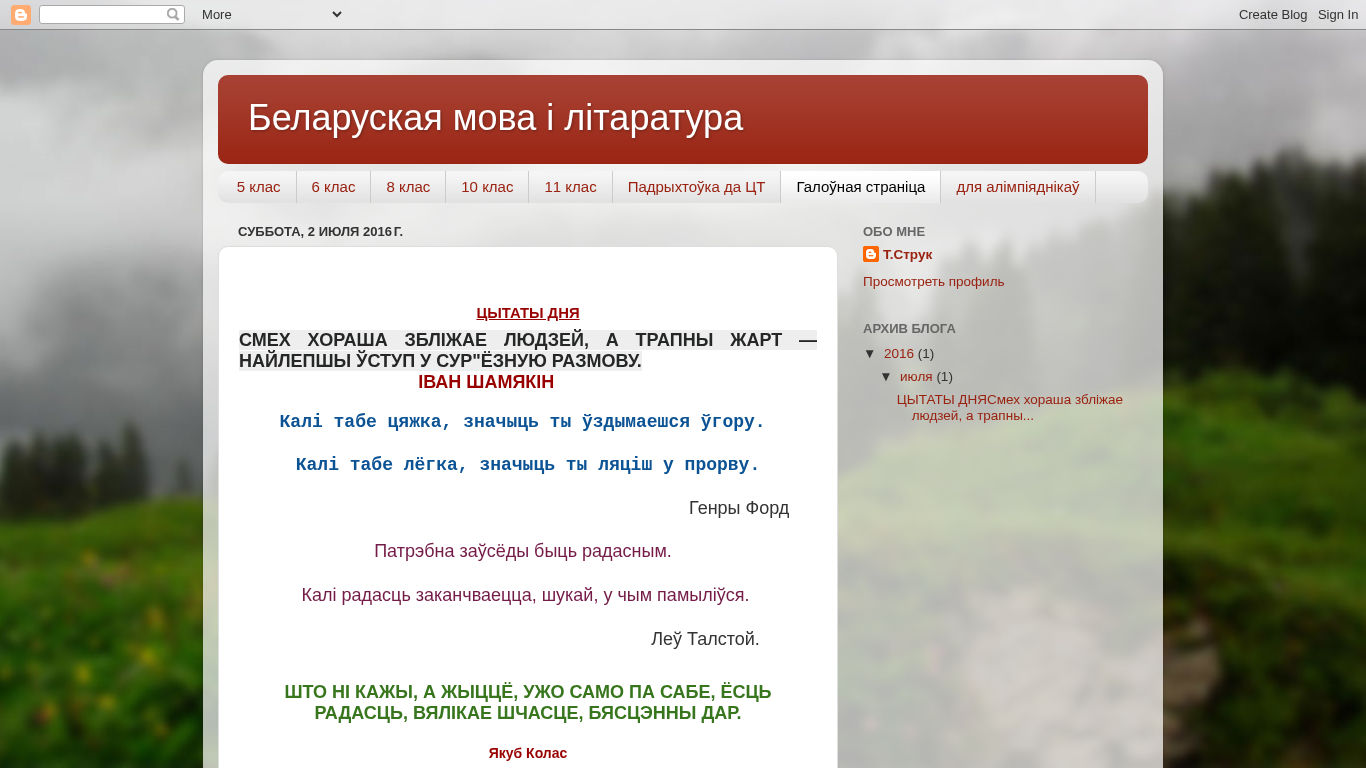Go to the 10 клас tab

click(487, 187)
